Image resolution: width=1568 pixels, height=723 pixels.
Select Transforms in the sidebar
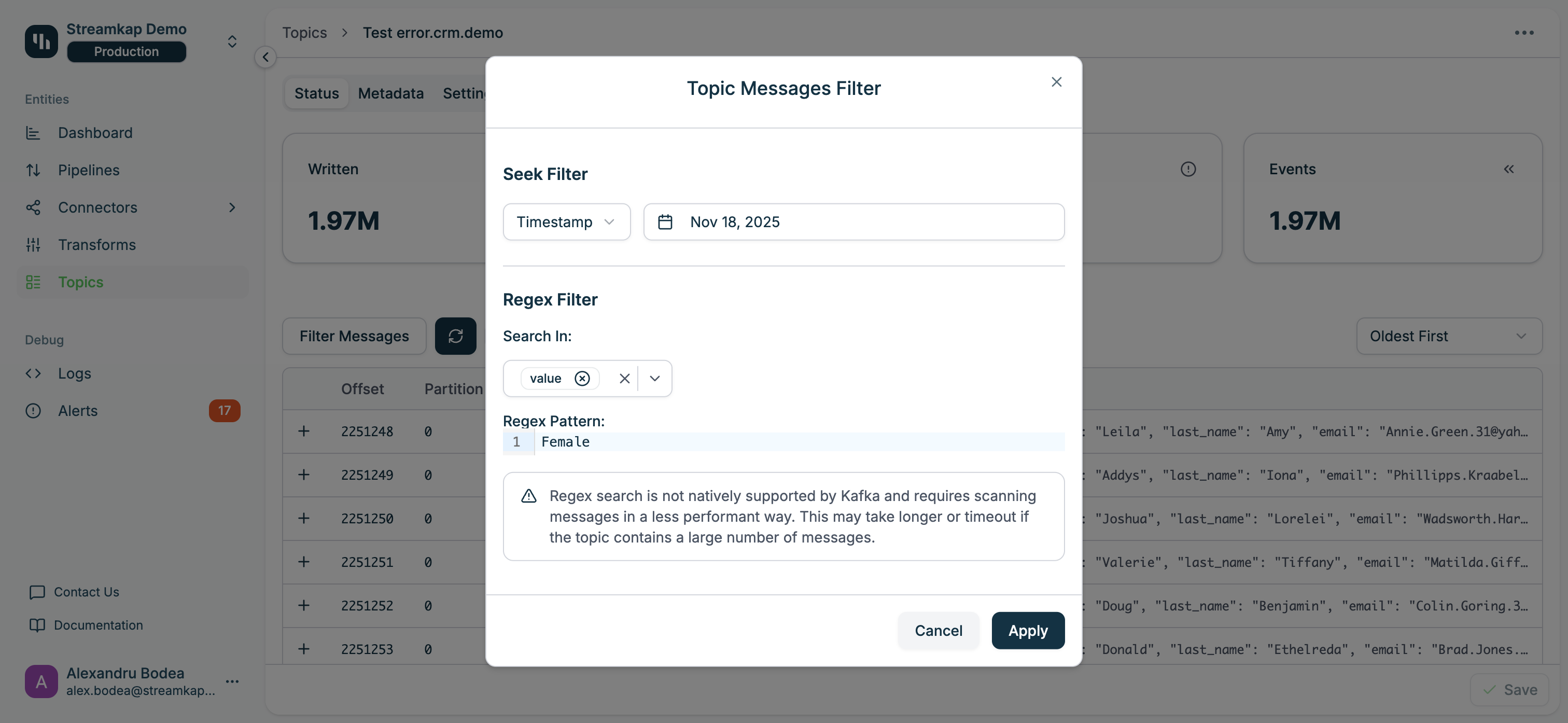[x=96, y=244]
